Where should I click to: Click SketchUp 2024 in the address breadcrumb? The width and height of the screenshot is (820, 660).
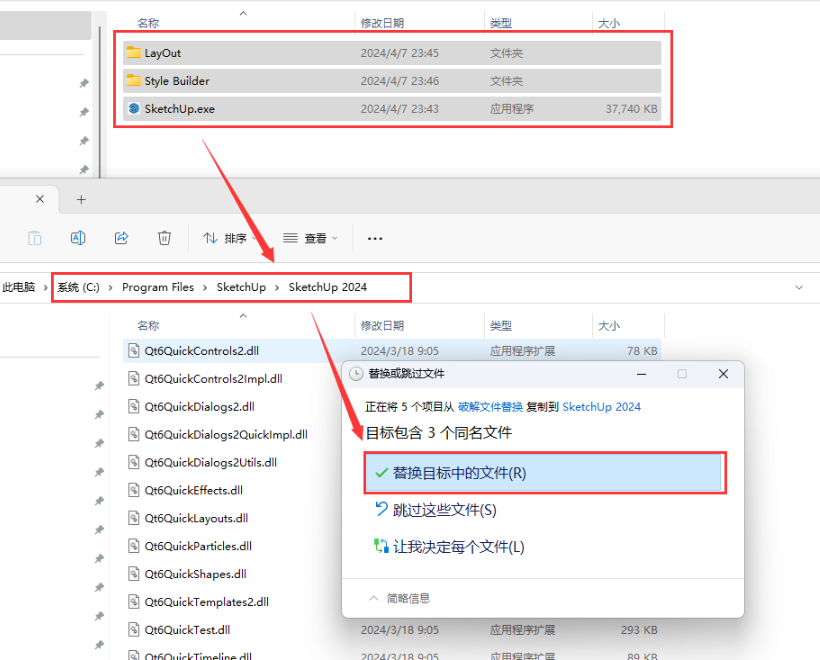(328, 287)
